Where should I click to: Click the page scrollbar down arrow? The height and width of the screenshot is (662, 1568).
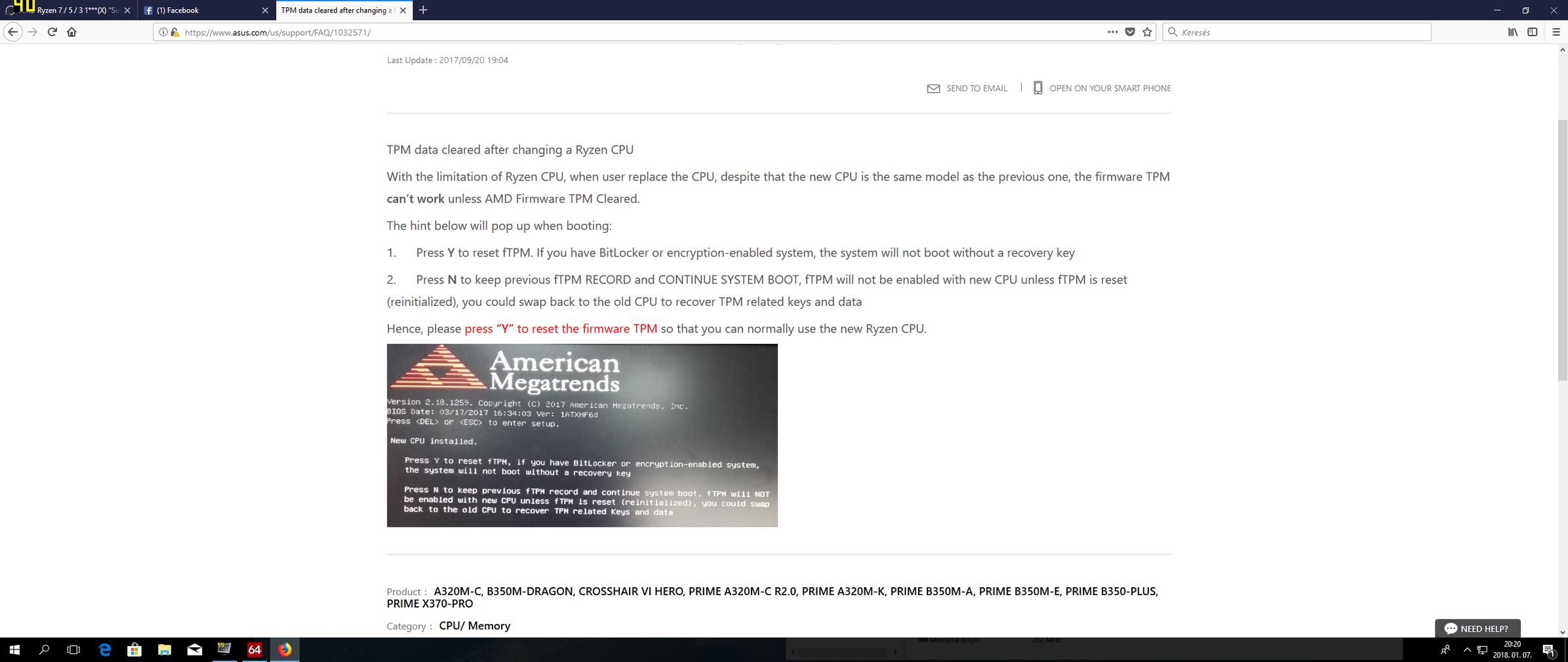(1562, 632)
